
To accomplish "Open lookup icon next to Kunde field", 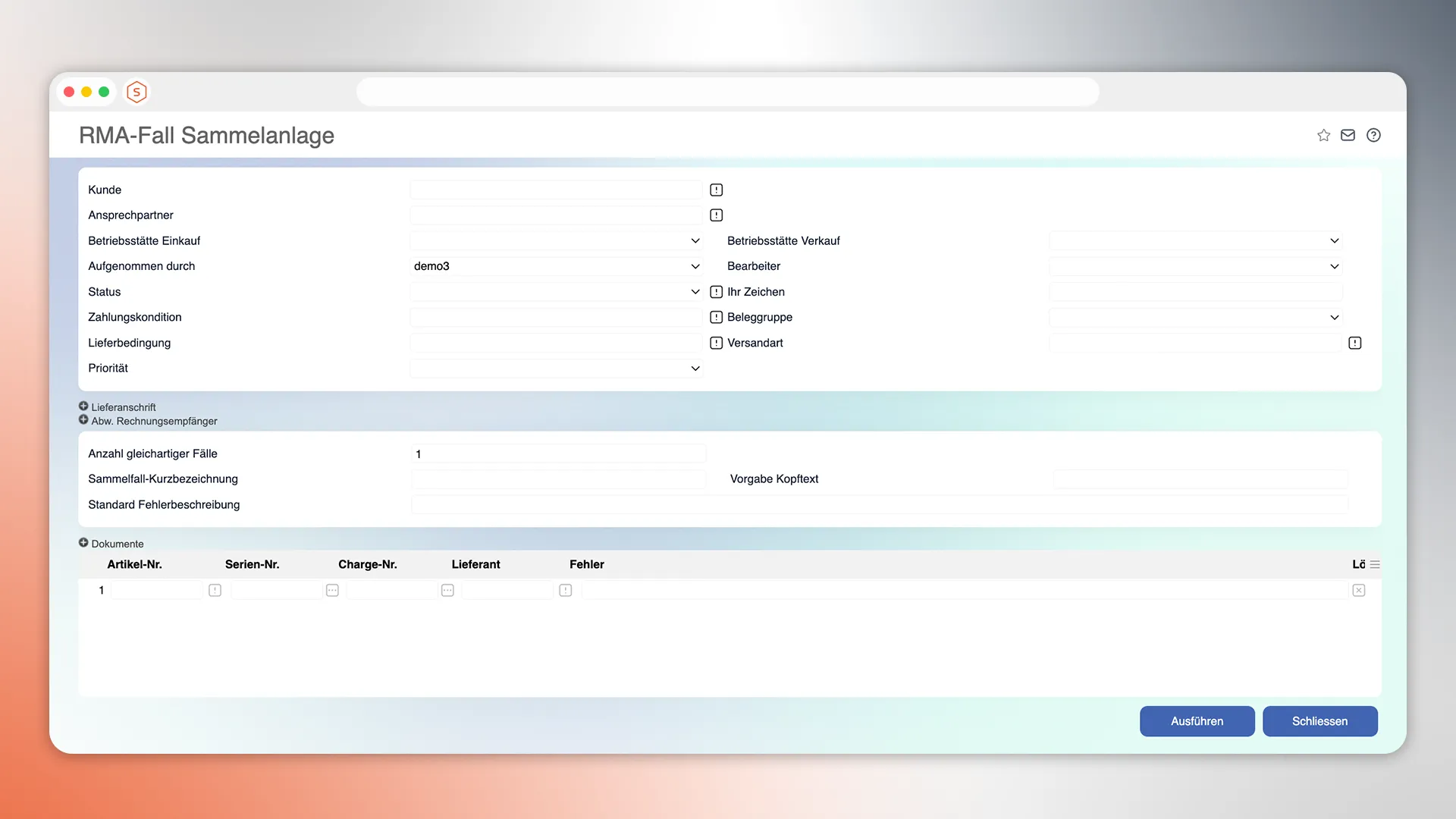I will [x=716, y=190].
